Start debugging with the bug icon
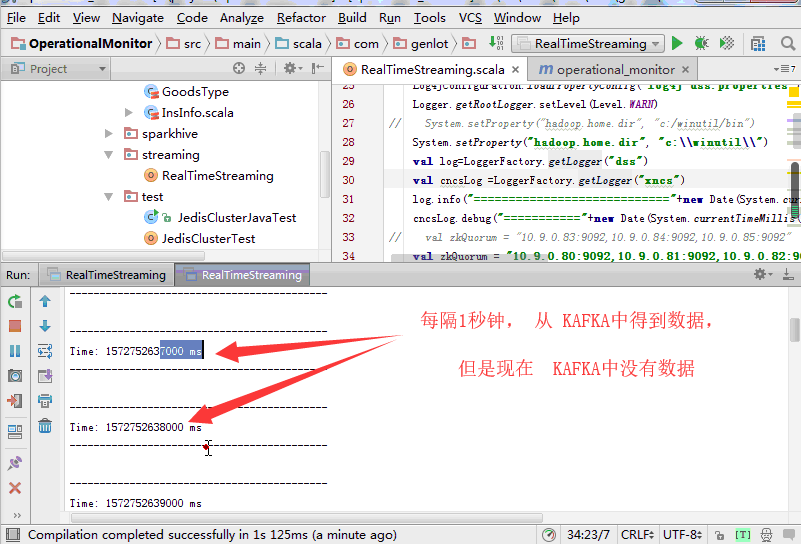 (702, 43)
